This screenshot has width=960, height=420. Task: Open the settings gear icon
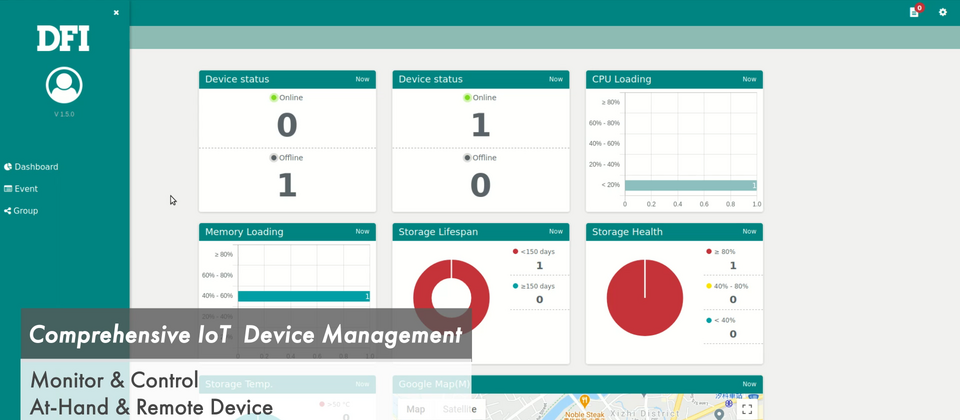click(942, 12)
